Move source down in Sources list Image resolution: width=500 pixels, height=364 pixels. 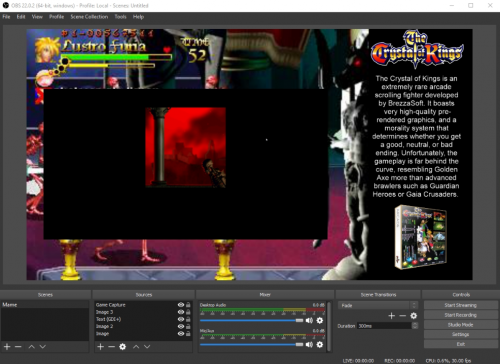pyautogui.click(x=147, y=347)
